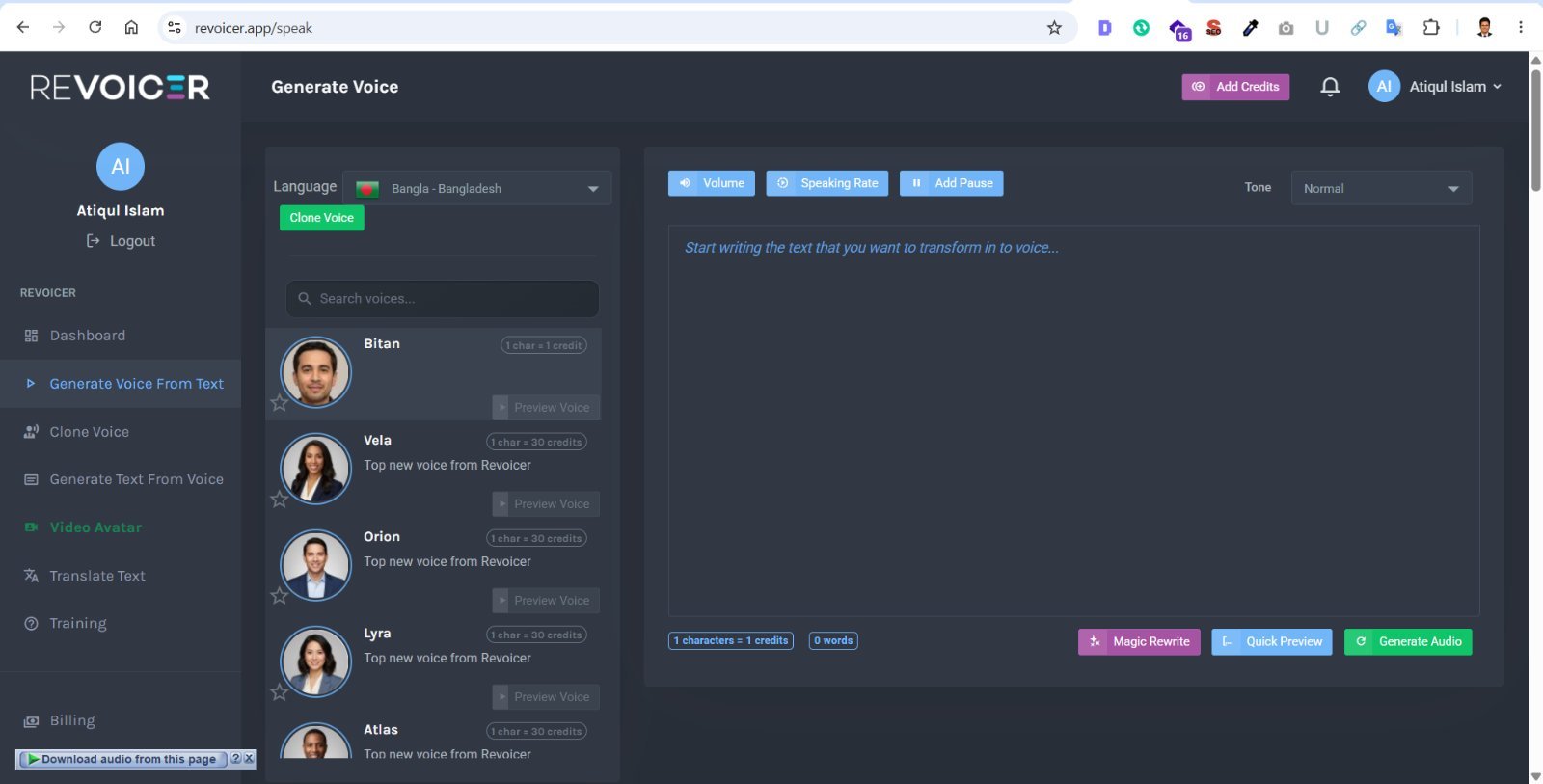
Task: Click the notification bell icon
Action: [x=1330, y=87]
